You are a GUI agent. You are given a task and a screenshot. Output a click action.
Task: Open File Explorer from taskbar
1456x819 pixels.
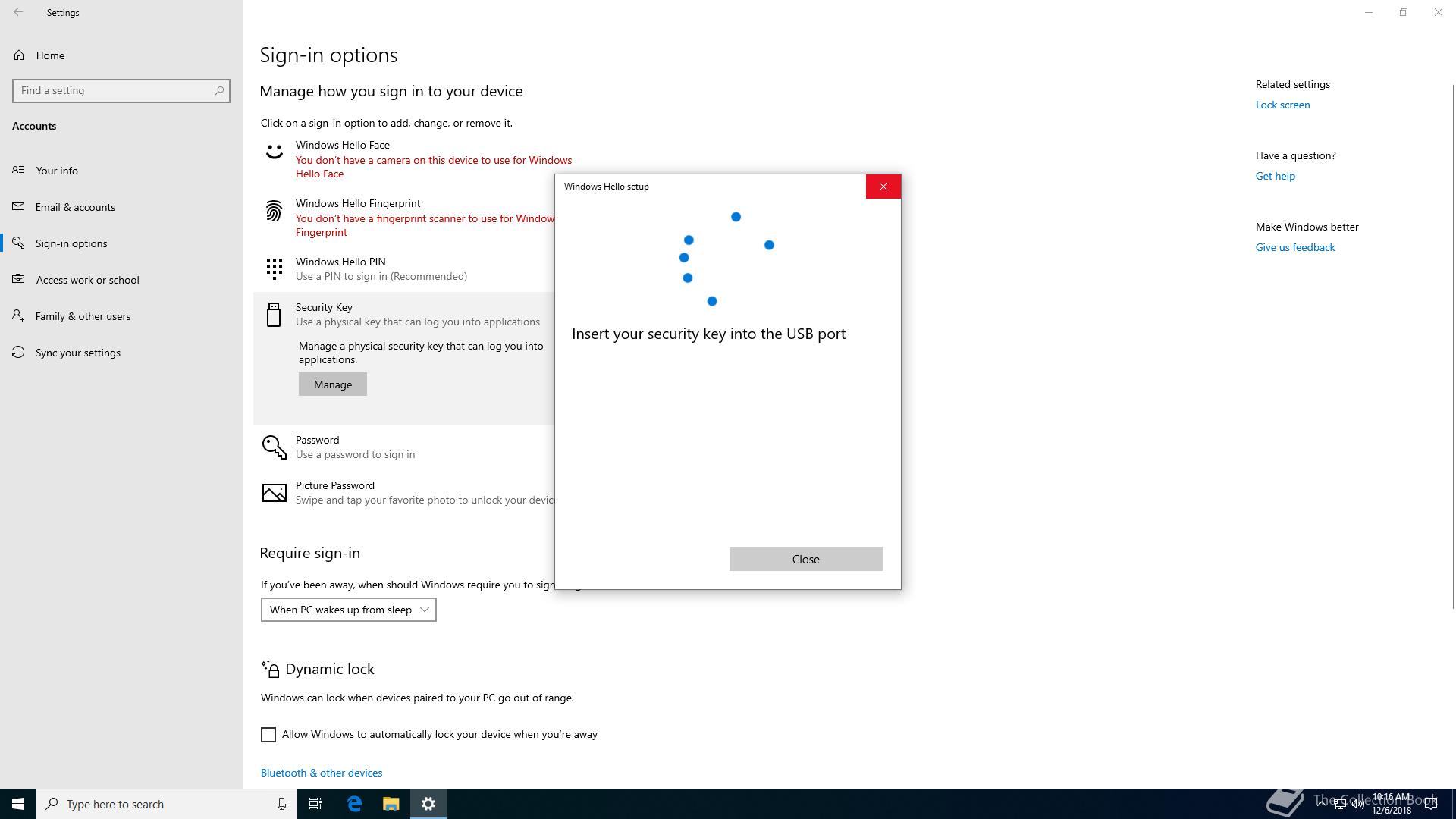tap(391, 804)
